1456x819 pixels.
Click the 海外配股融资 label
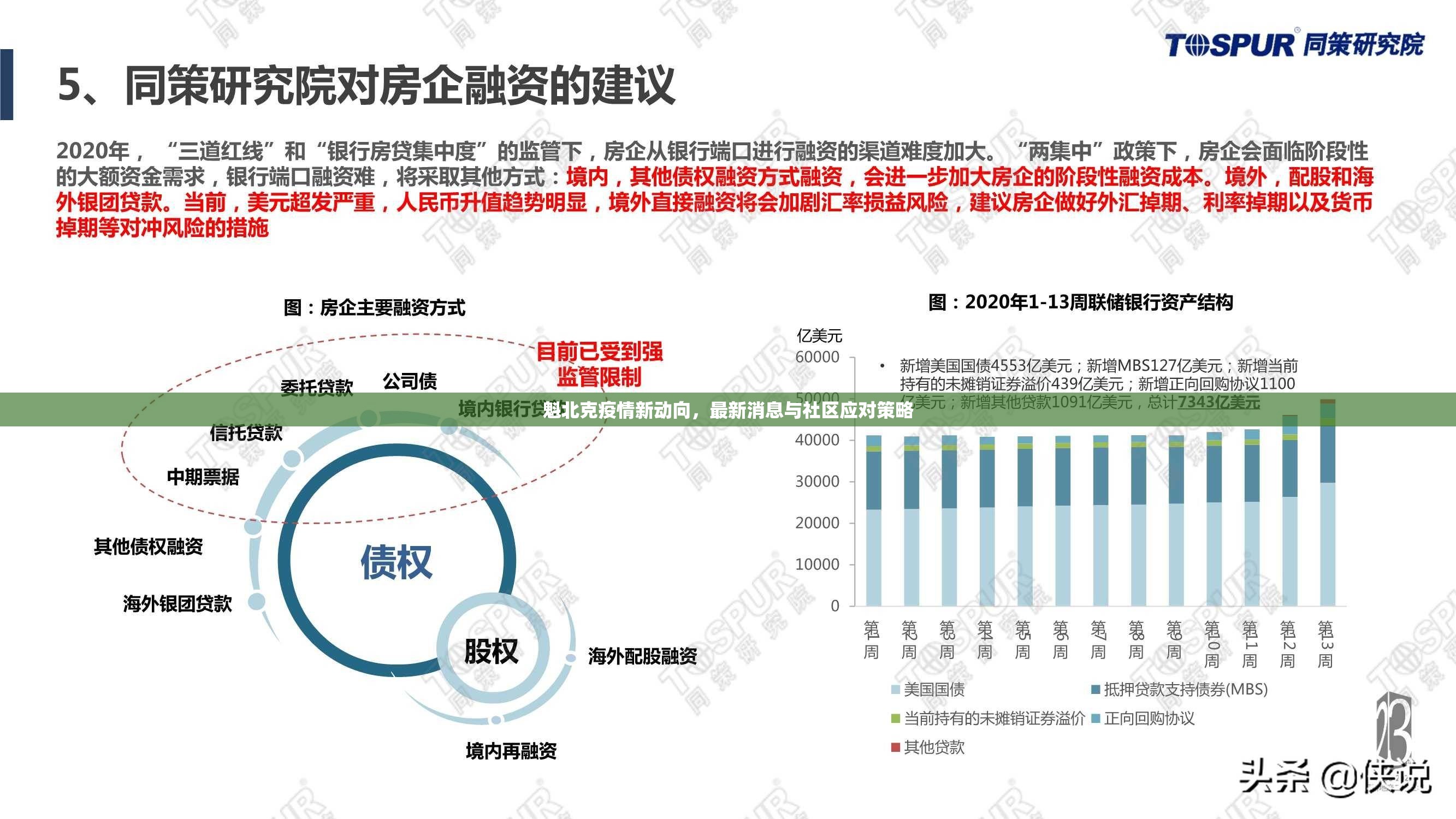pos(643,656)
